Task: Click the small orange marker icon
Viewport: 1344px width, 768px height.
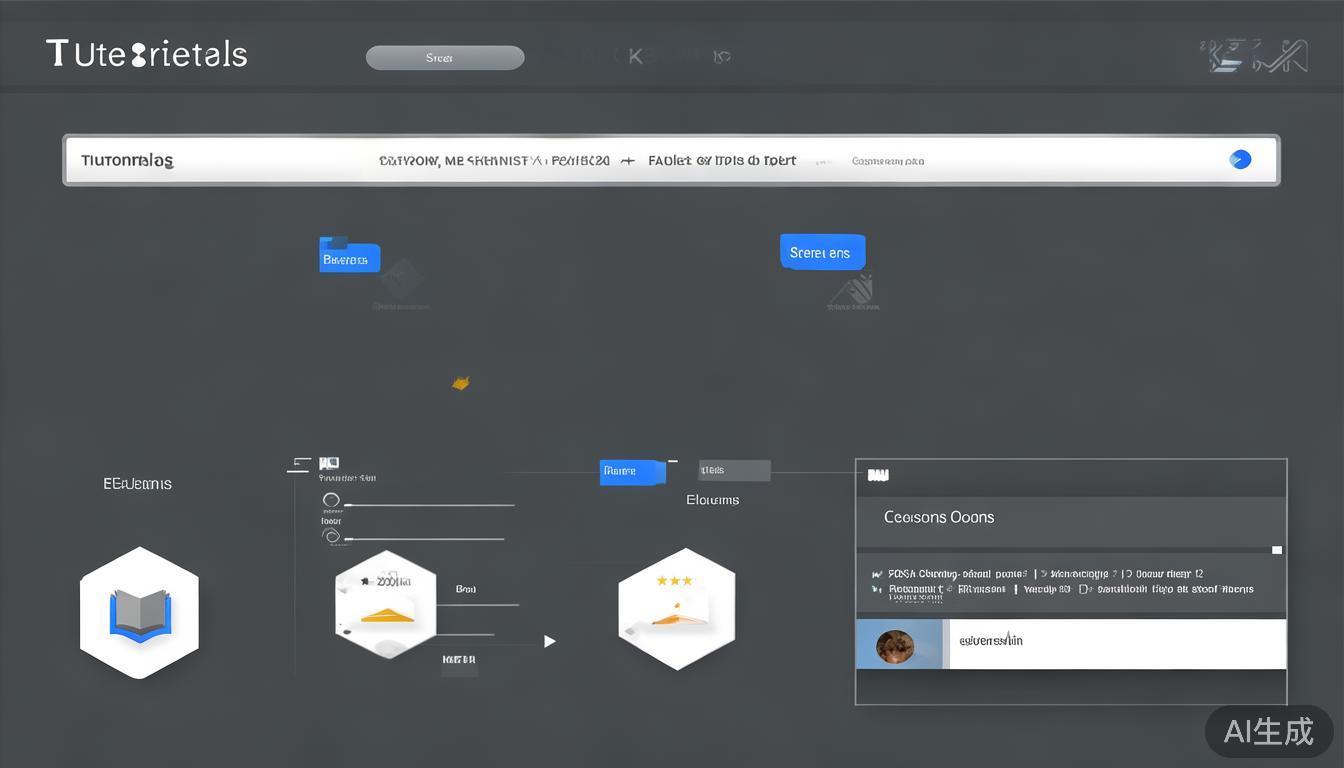Action: [460, 383]
